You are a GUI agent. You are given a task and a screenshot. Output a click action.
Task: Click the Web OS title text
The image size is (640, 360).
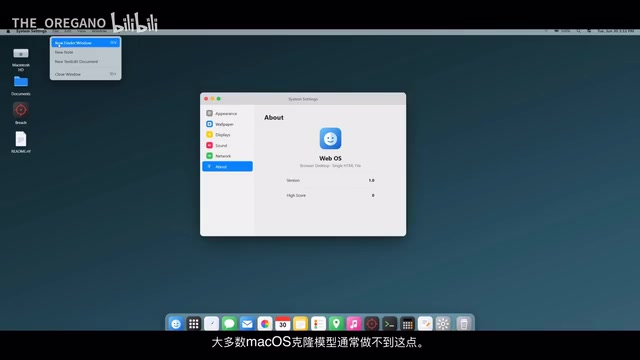(x=330, y=158)
